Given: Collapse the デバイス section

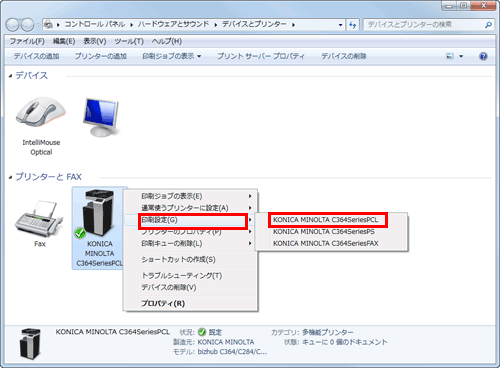Looking at the screenshot, I should 10,76.
